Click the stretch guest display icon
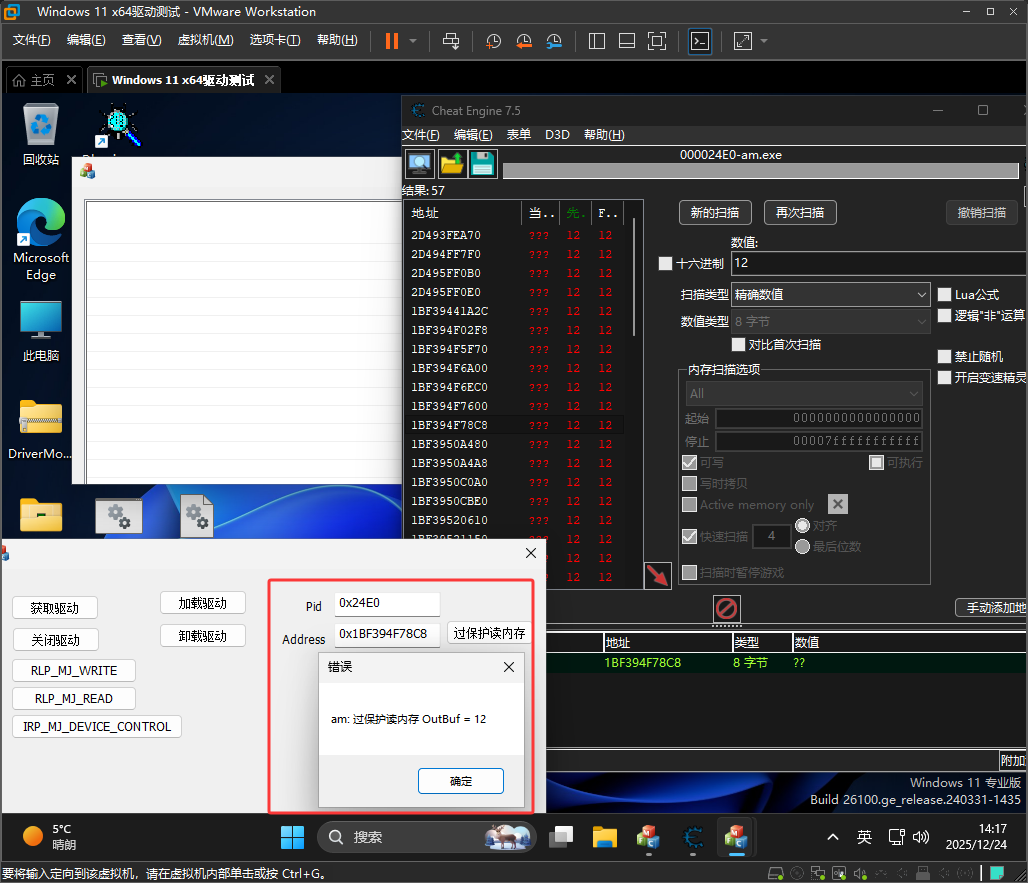Viewport: 1028px width, 883px height. 743,41
